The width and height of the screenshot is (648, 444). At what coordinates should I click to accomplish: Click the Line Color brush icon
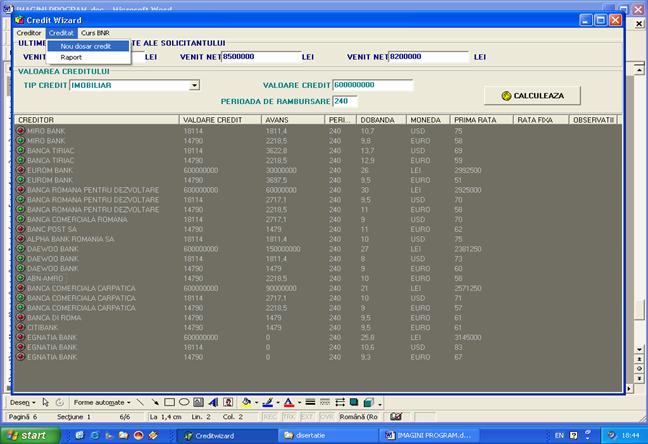pyautogui.click(x=268, y=402)
